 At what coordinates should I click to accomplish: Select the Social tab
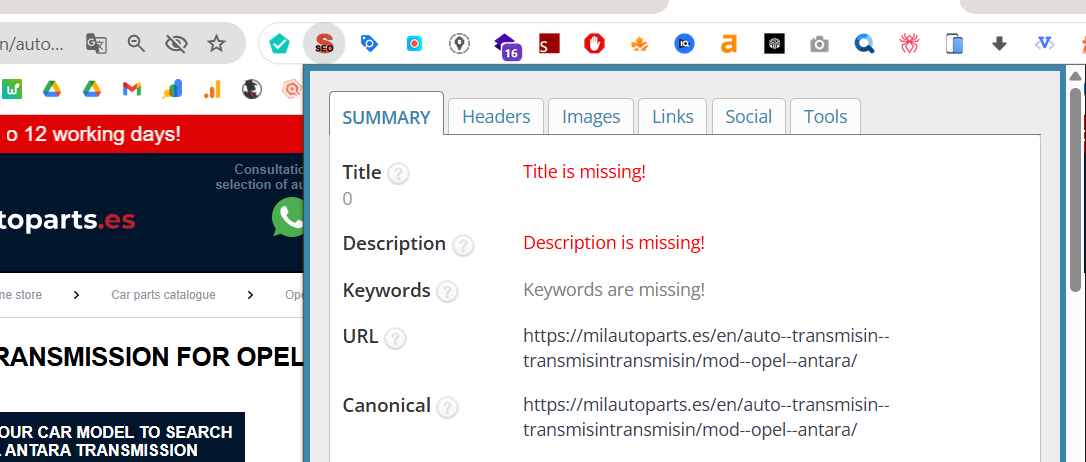(x=748, y=117)
